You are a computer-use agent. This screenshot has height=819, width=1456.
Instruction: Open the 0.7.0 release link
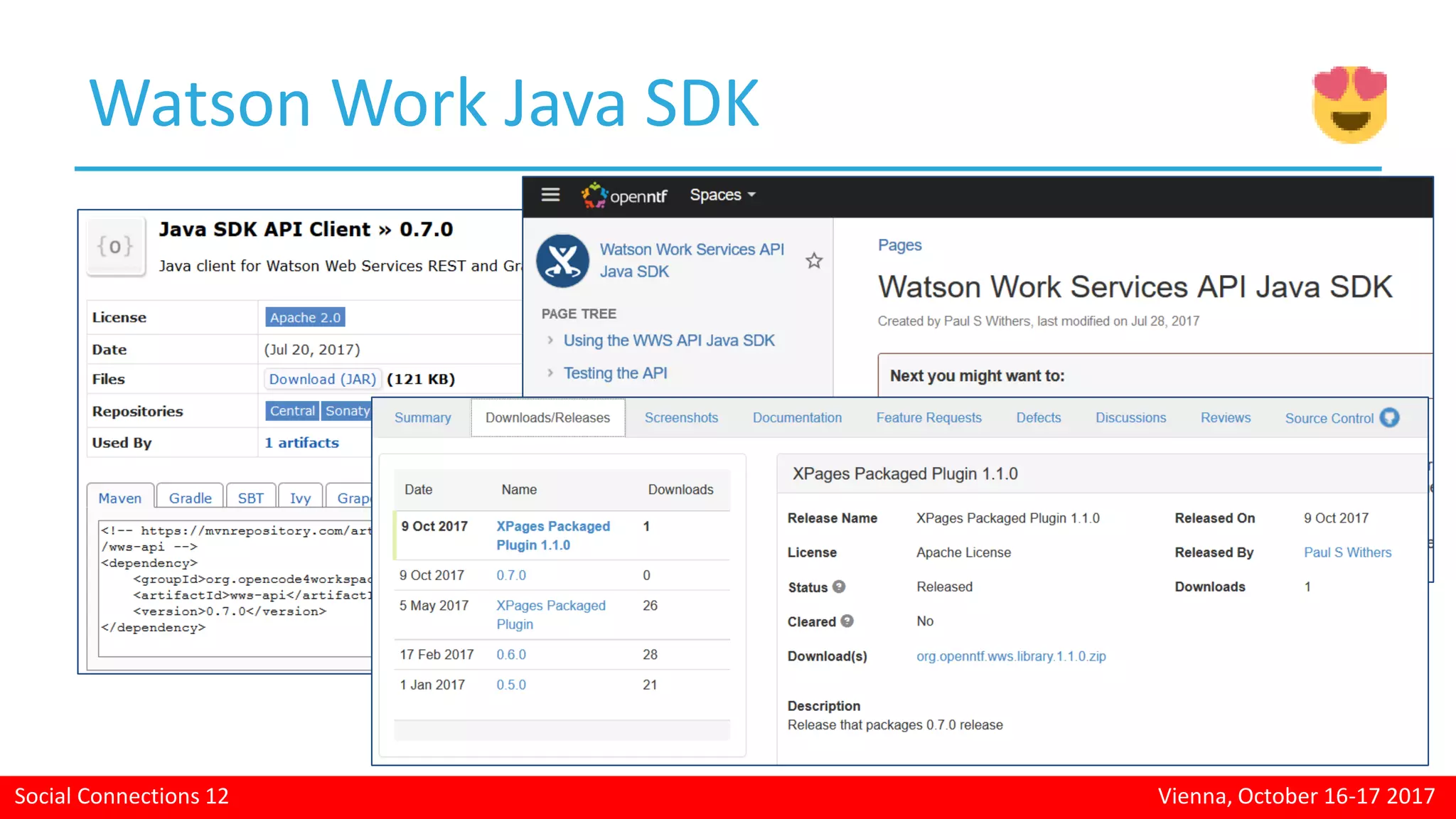(x=511, y=575)
